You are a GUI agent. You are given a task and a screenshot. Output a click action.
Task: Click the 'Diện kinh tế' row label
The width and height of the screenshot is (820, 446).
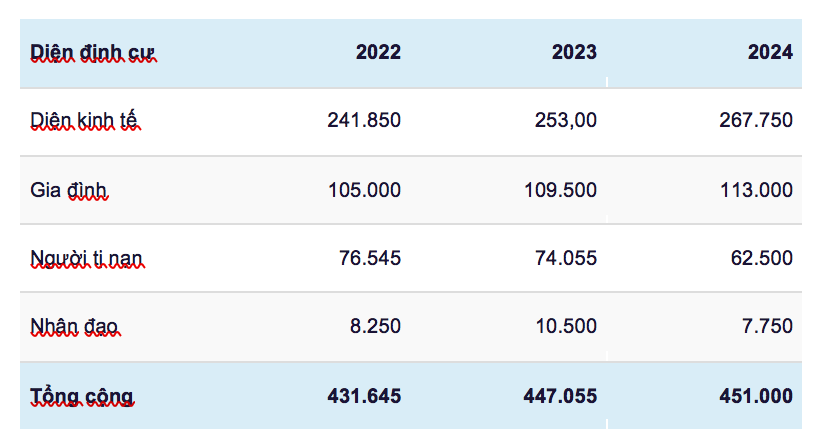(85, 120)
